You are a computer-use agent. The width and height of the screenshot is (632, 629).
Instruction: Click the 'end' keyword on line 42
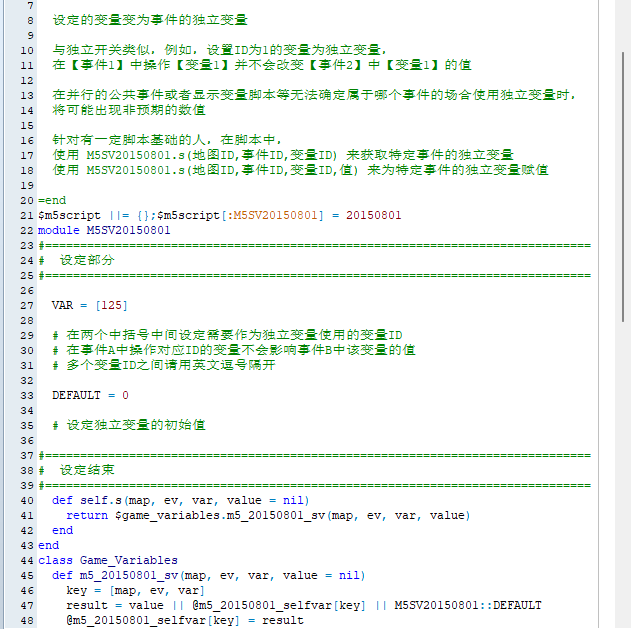[62, 531]
